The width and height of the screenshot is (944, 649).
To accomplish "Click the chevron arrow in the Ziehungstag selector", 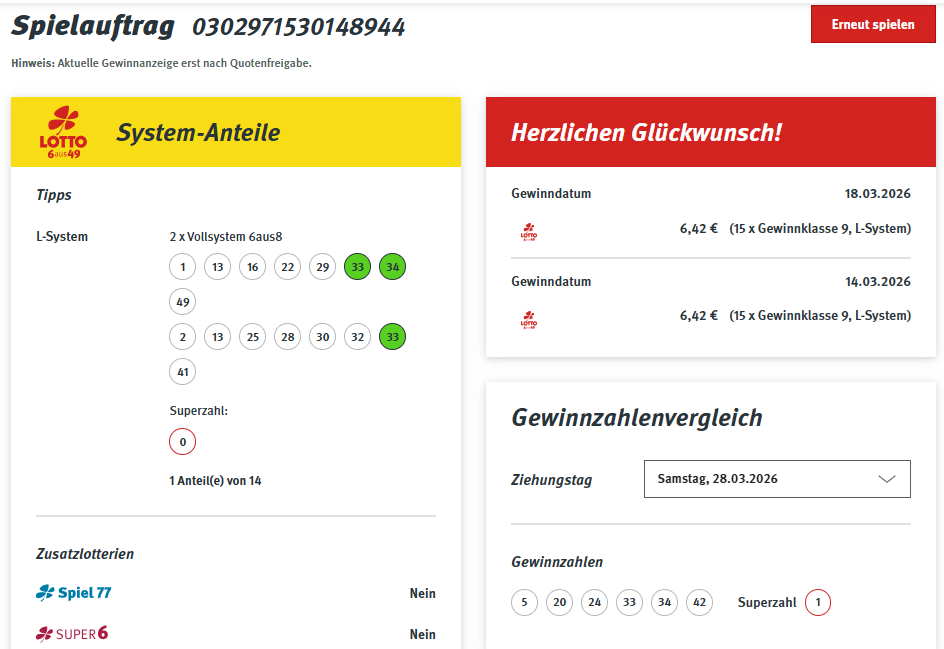I will [886, 479].
